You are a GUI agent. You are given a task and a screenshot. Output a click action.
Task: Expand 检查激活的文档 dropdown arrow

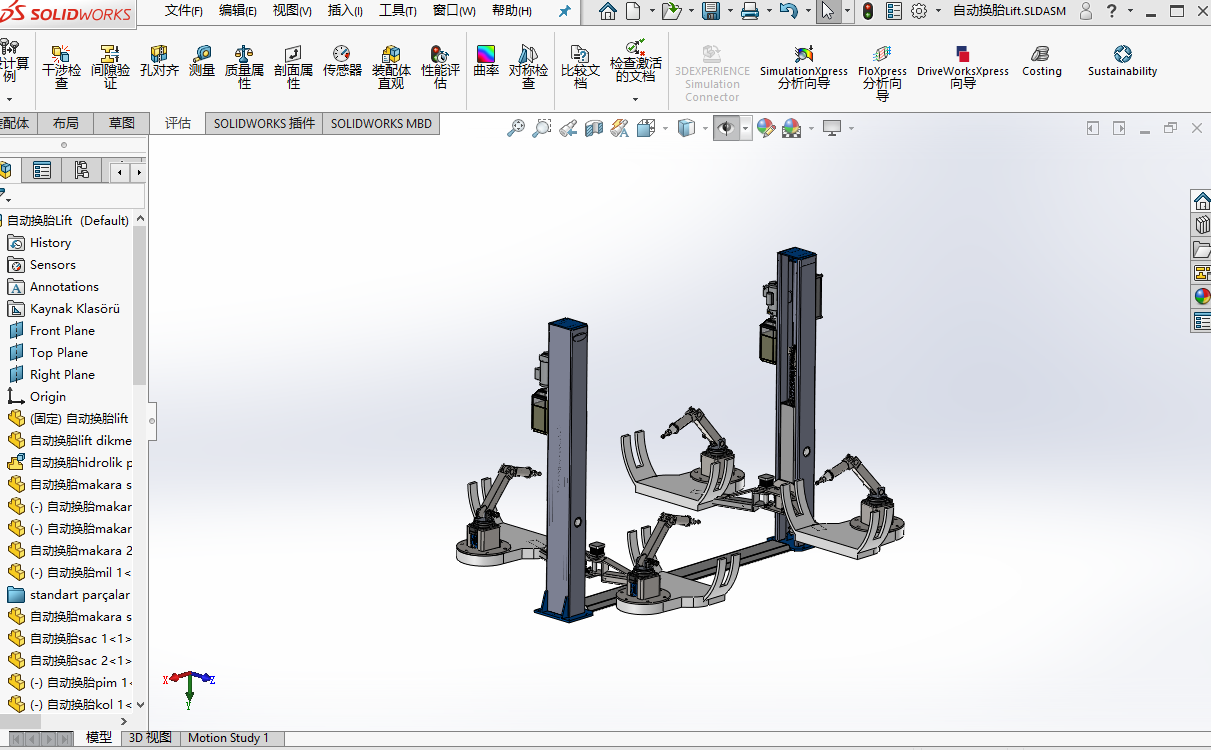click(x=635, y=98)
